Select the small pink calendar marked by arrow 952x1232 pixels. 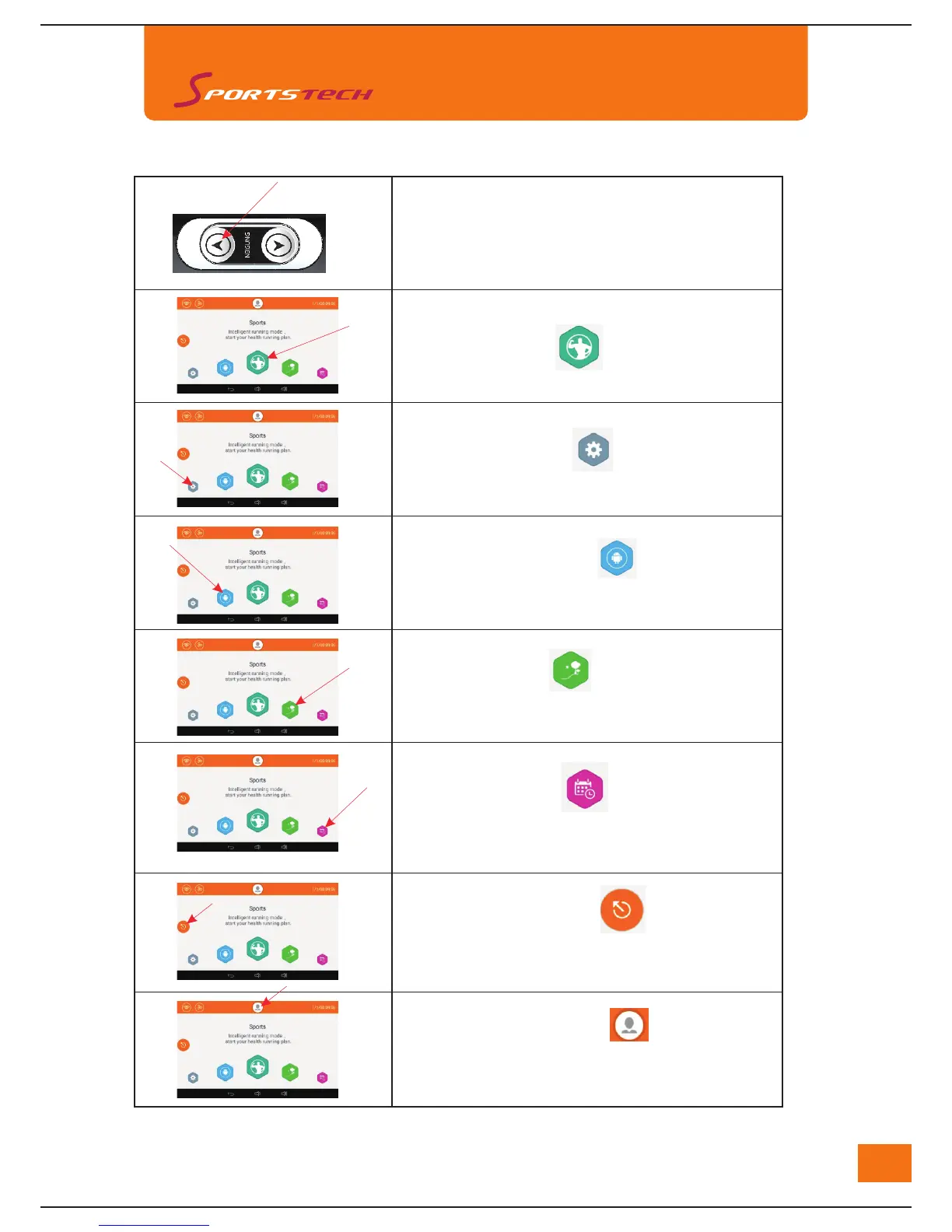(x=323, y=831)
